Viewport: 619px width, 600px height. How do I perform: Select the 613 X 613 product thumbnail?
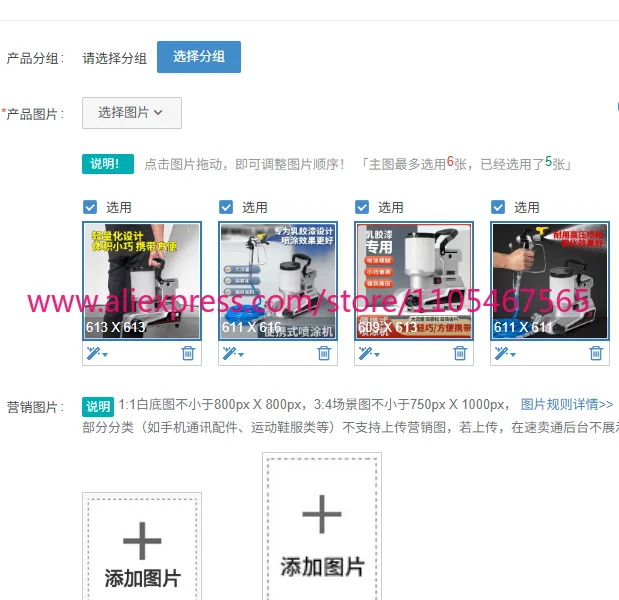point(142,281)
